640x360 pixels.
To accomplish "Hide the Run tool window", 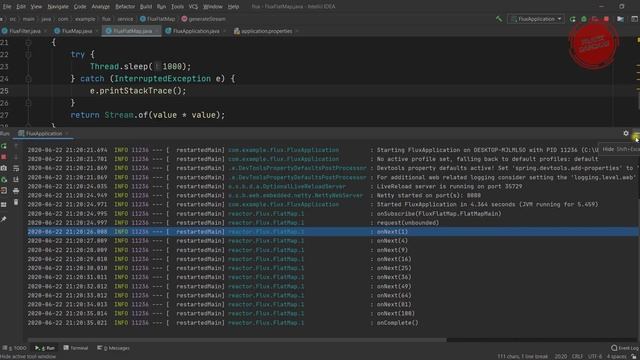I will click(636, 133).
